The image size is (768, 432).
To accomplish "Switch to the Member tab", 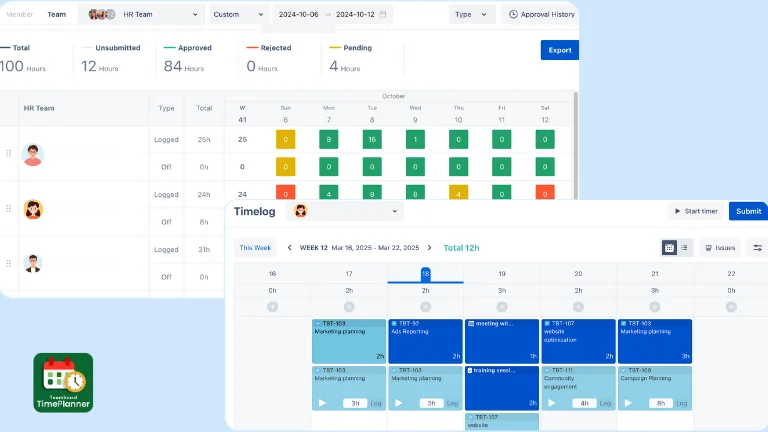I will click(20, 15).
